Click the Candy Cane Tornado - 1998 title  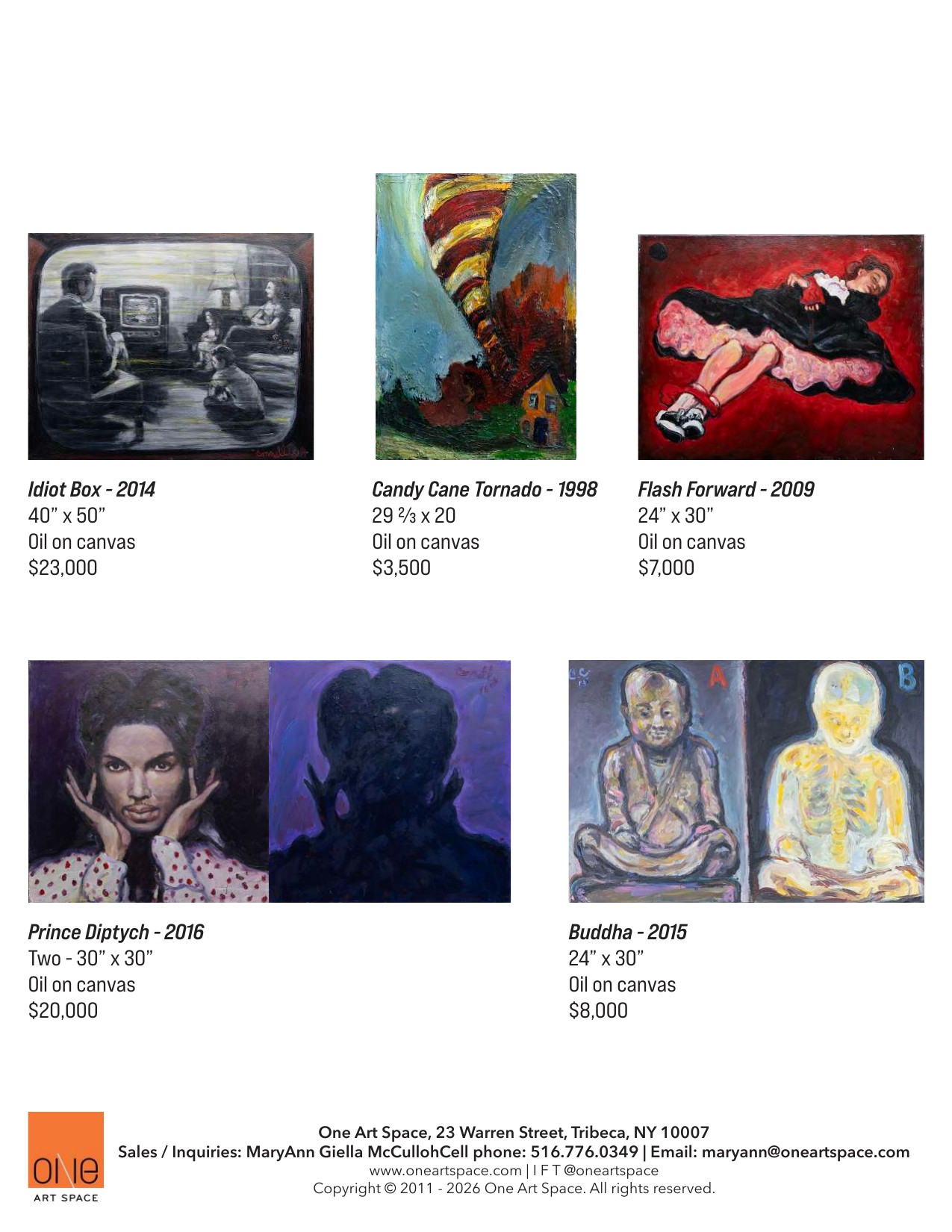pos(485,490)
